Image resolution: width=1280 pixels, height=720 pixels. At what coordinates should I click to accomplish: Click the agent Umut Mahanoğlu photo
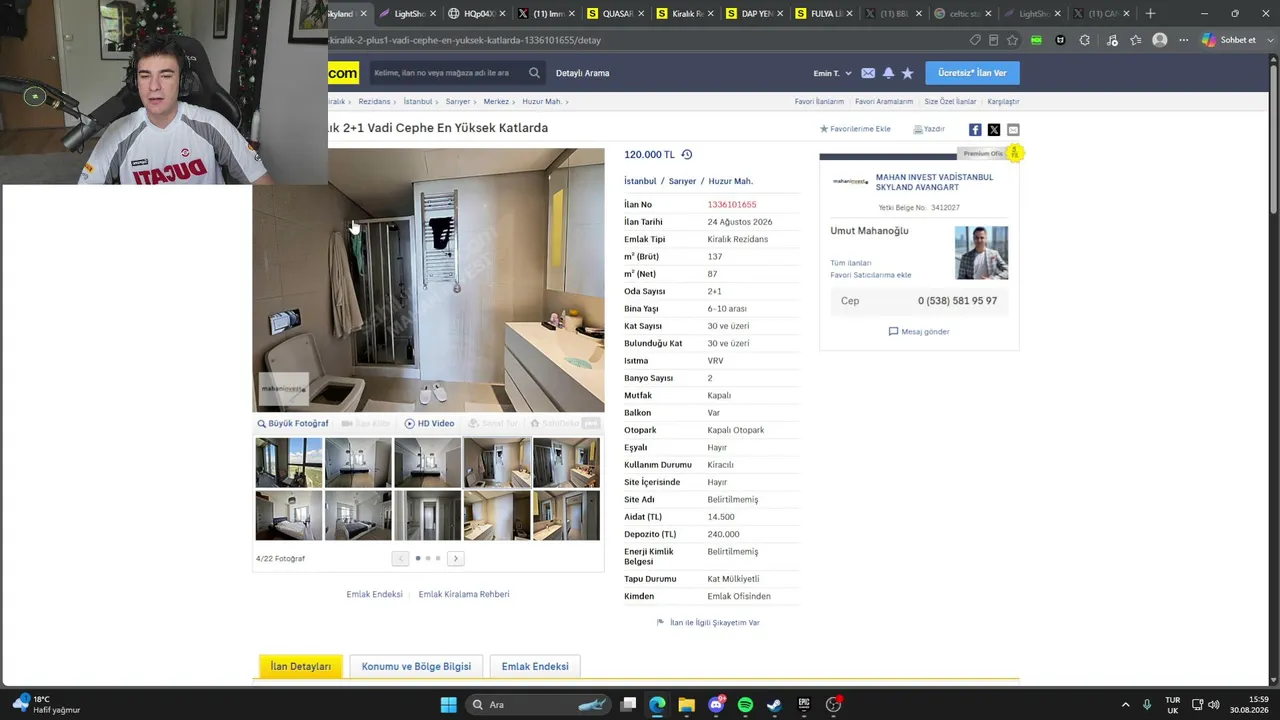click(x=981, y=253)
